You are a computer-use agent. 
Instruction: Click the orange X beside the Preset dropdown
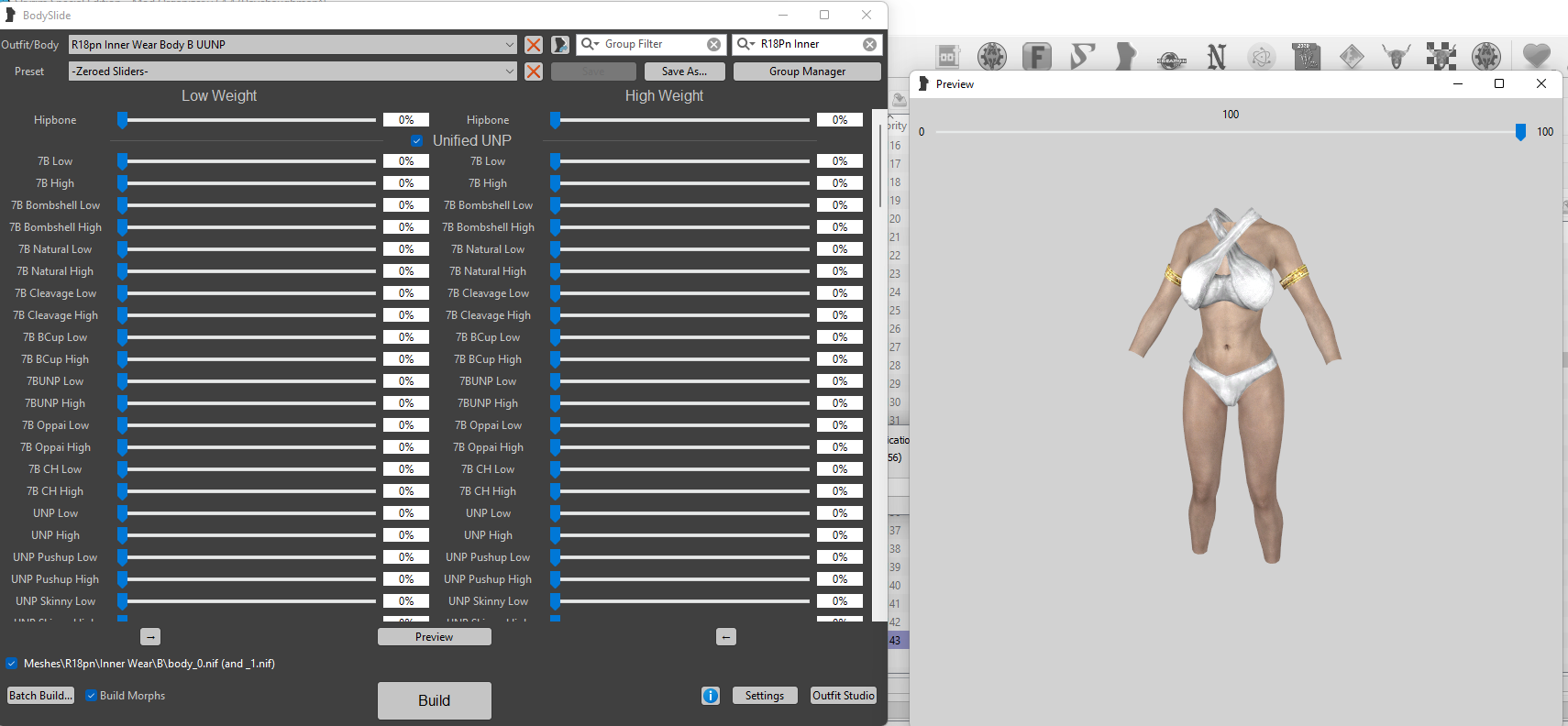click(534, 71)
